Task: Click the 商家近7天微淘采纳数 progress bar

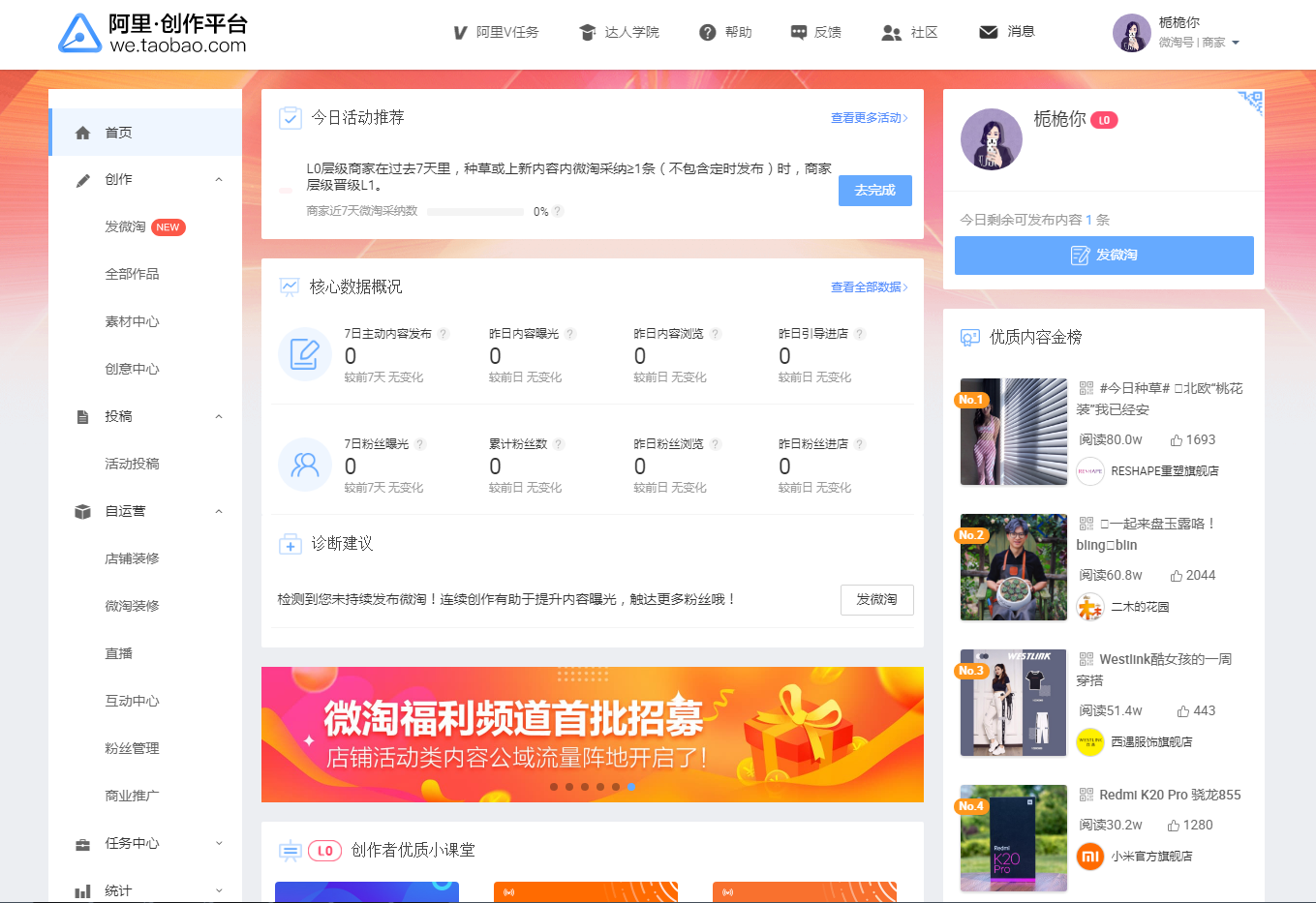Action: pyautogui.click(x=475, y=211)
